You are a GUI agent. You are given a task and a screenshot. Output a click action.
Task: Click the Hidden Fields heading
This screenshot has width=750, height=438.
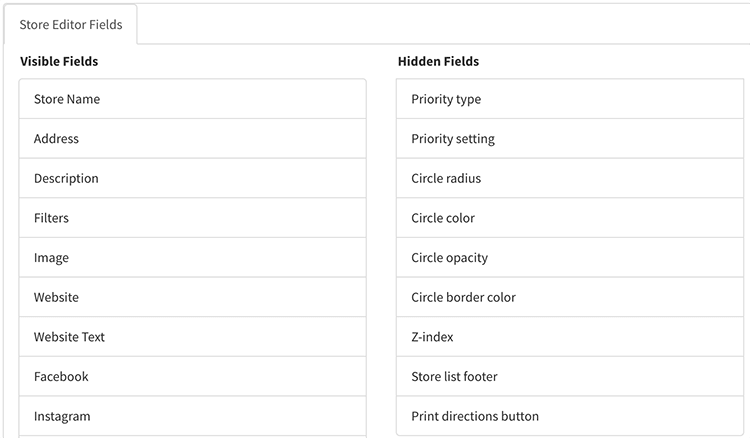438,61
